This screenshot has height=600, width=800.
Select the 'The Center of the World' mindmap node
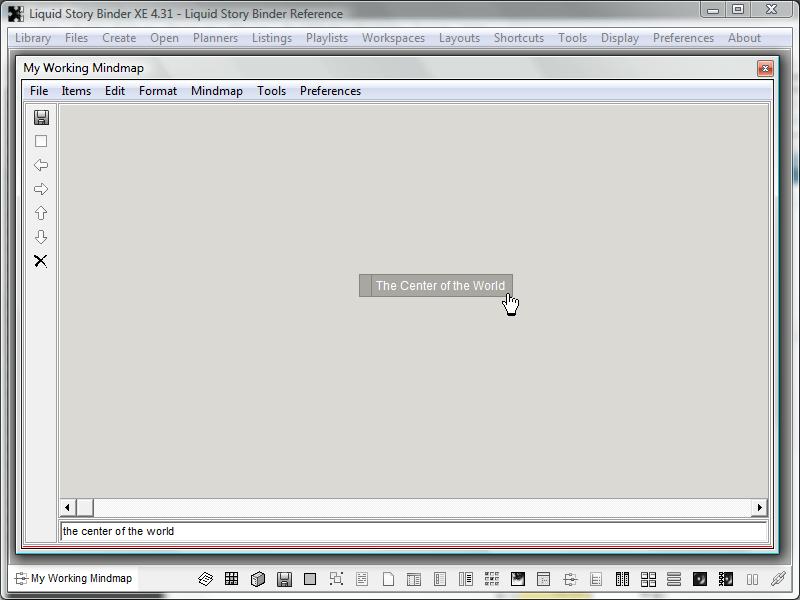[439, 286]
